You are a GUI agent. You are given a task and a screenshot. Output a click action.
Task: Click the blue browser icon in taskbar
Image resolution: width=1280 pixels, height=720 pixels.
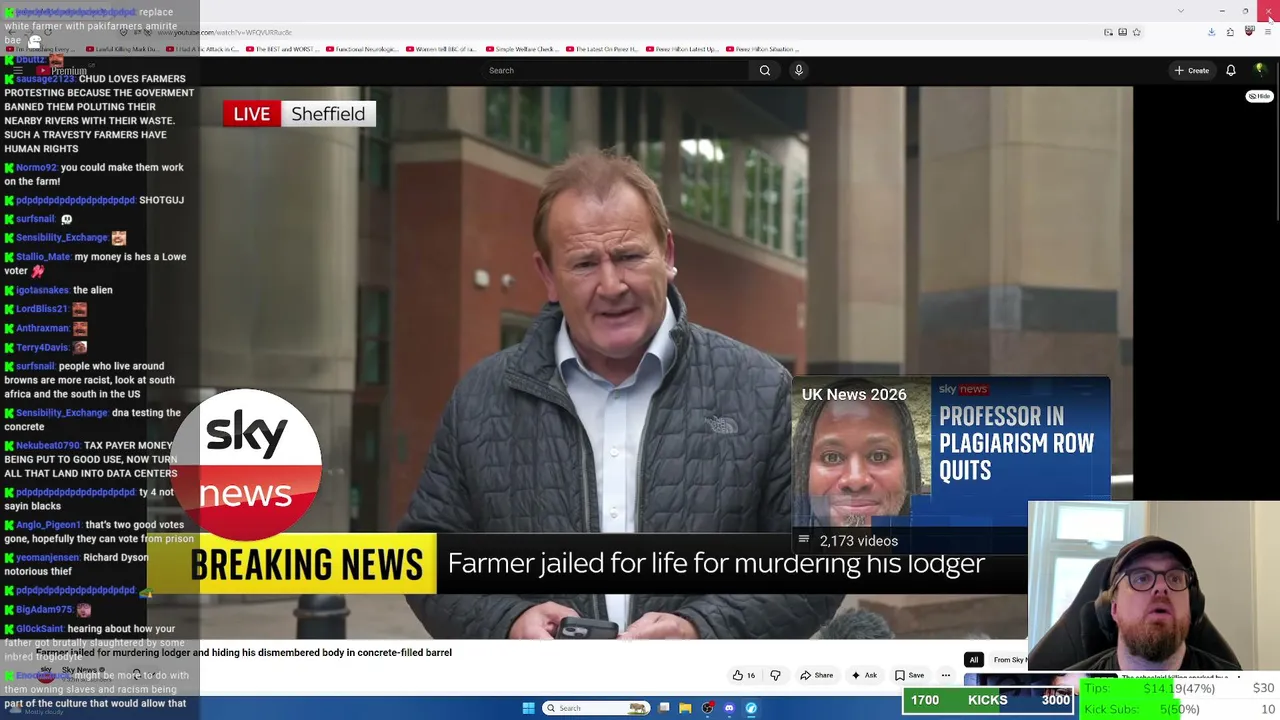pyautogui.click(x=751, y=708)
